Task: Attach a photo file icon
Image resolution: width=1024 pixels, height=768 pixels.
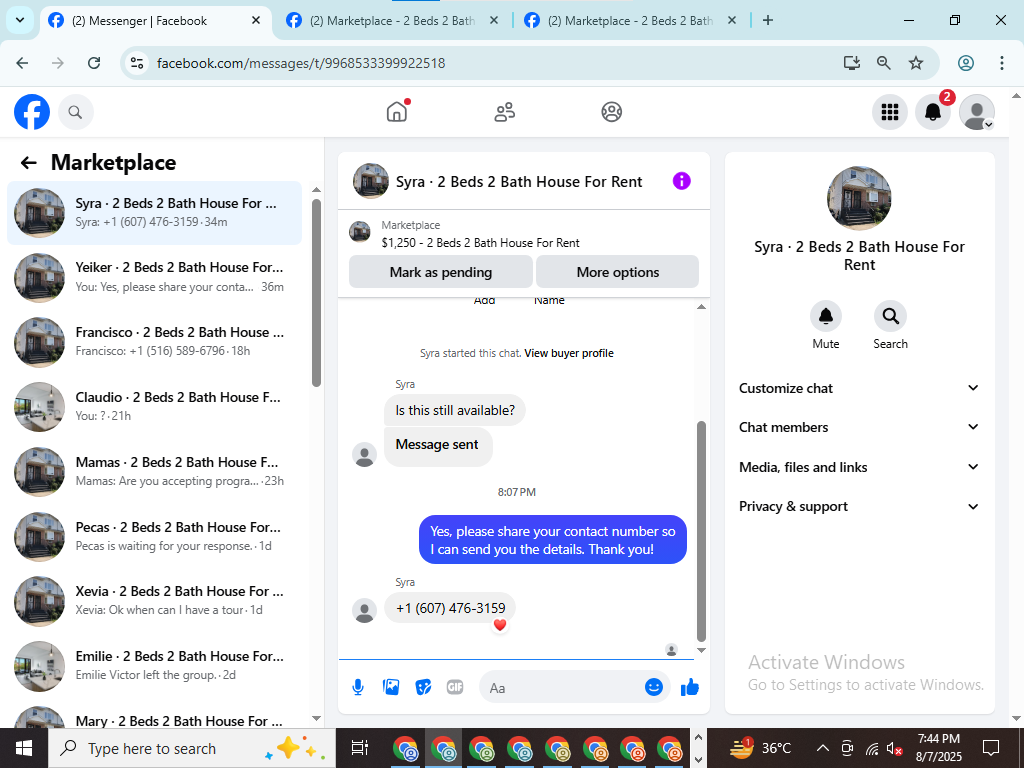Action: (x=391, y=687)
